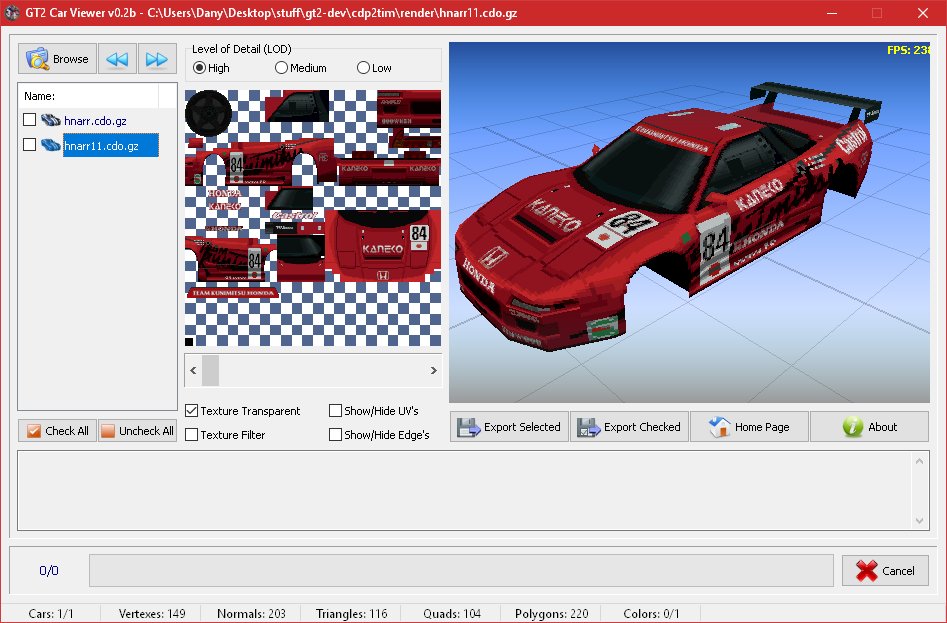The width and height of the screenshot is (947, 623).
Task: Click the Quads: 104 status entry
Action: [x=452, y=613]
